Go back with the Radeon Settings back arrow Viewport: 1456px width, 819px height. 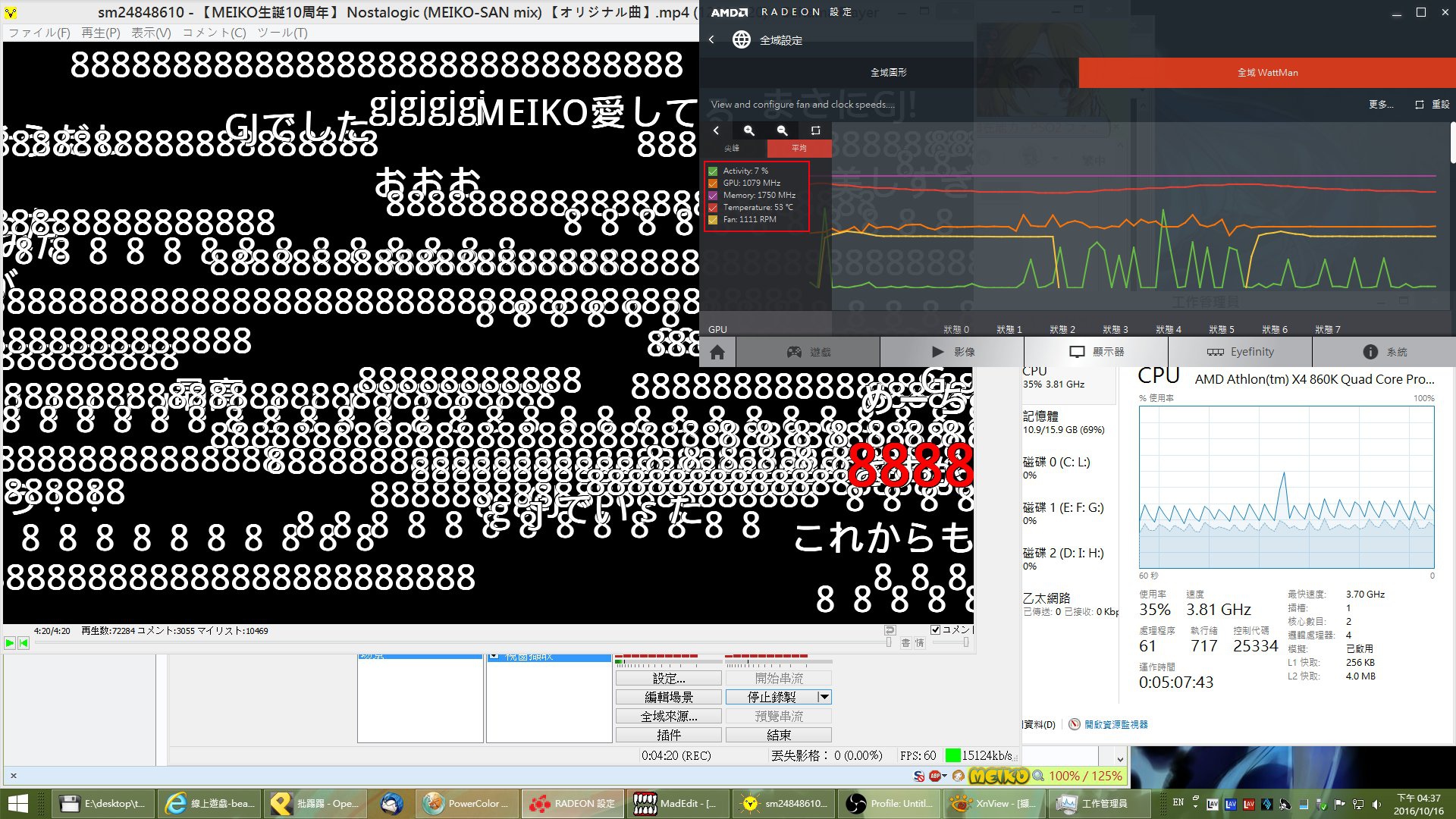click(x=711, y=39)
